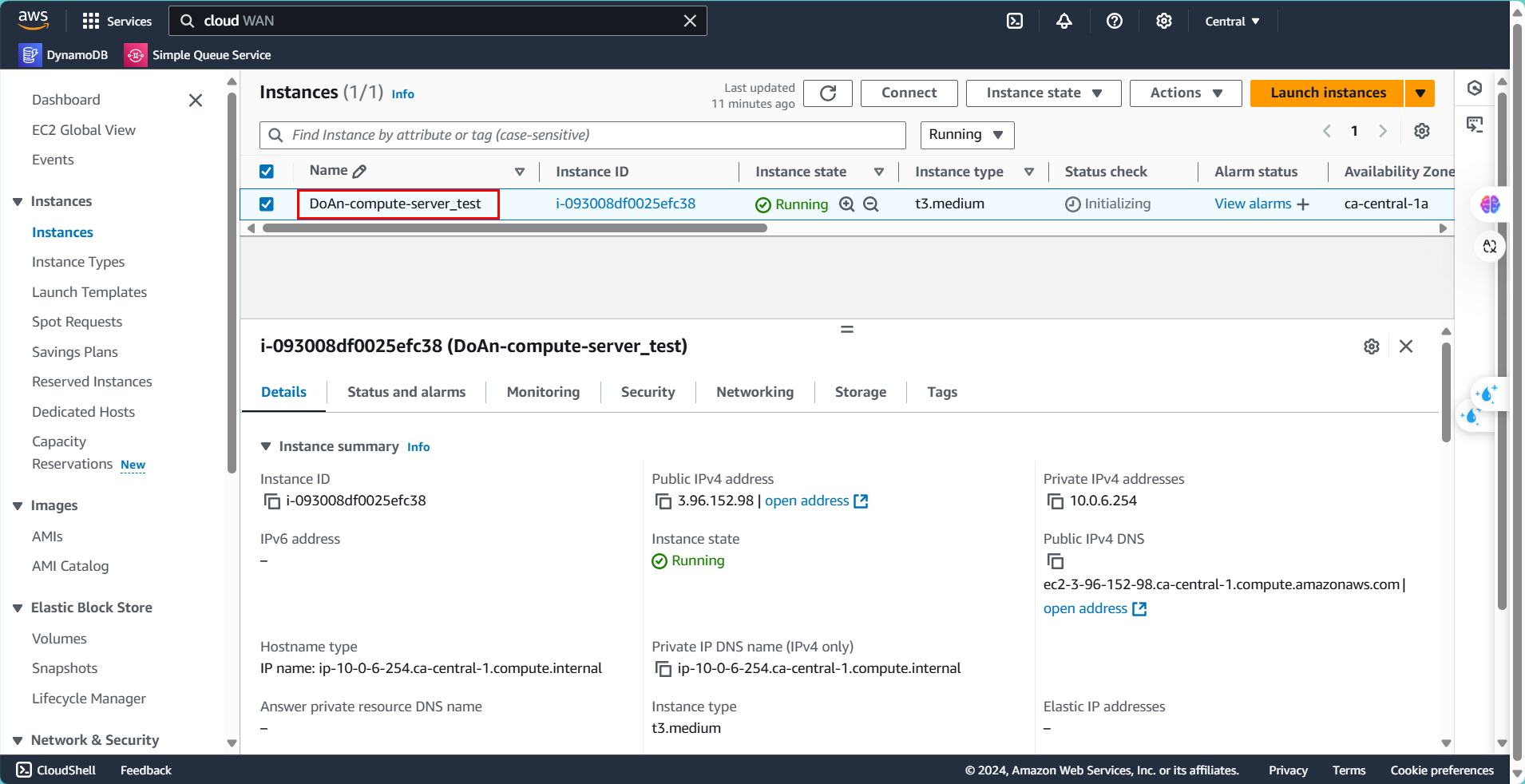
Task: Edit the Name column pencil icon
Action: pos(359,171)
